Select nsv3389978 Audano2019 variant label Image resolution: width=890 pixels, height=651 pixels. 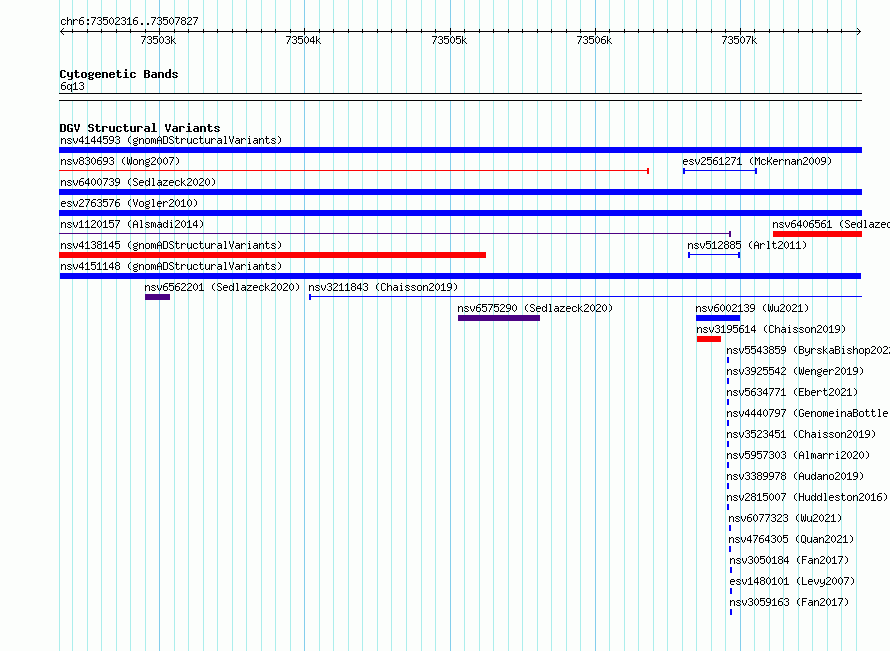click(795, 476)
